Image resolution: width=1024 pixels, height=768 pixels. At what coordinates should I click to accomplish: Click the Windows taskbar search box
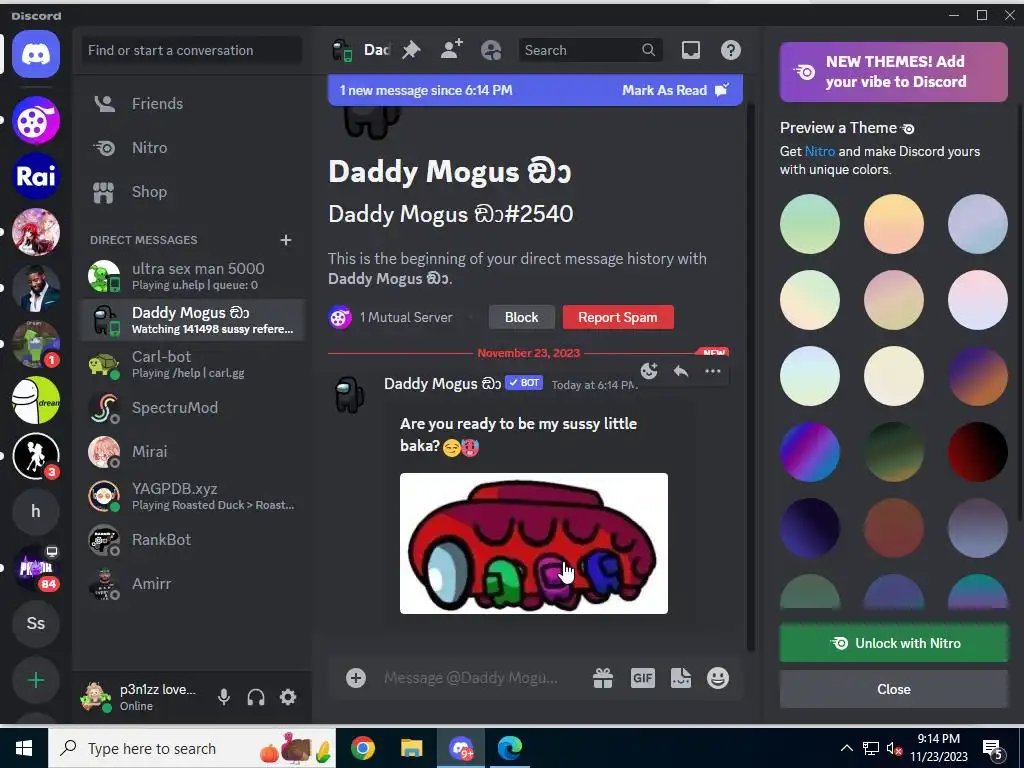click(x=192, y=748)
